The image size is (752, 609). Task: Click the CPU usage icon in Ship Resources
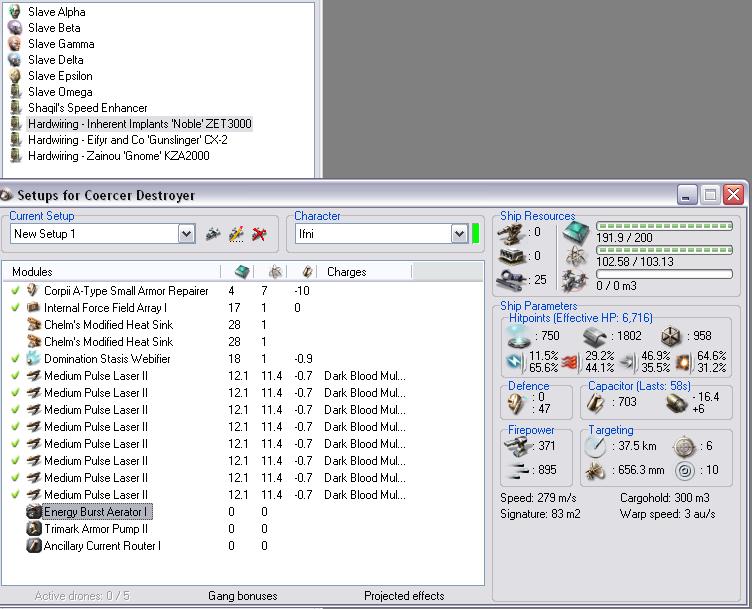click(x=577, y=232)
